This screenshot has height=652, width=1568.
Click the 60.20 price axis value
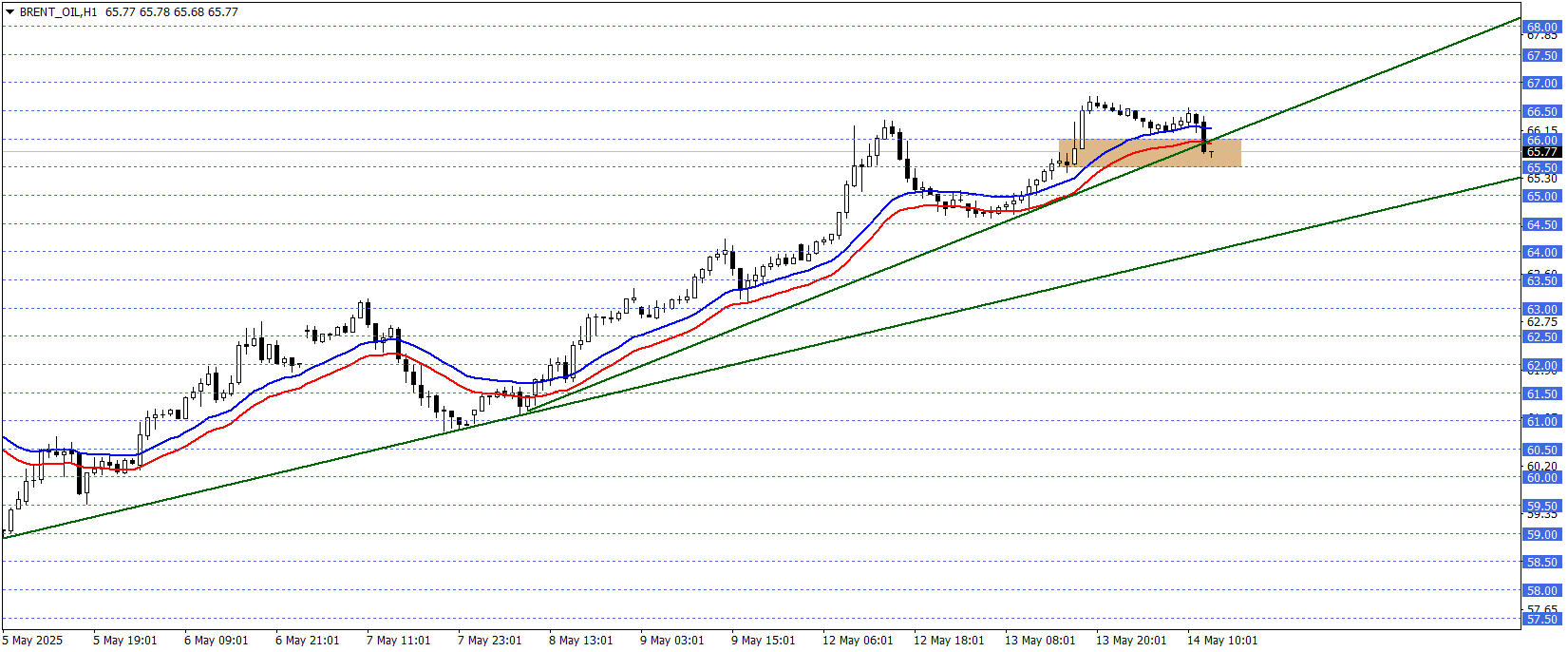point(1541,467)
